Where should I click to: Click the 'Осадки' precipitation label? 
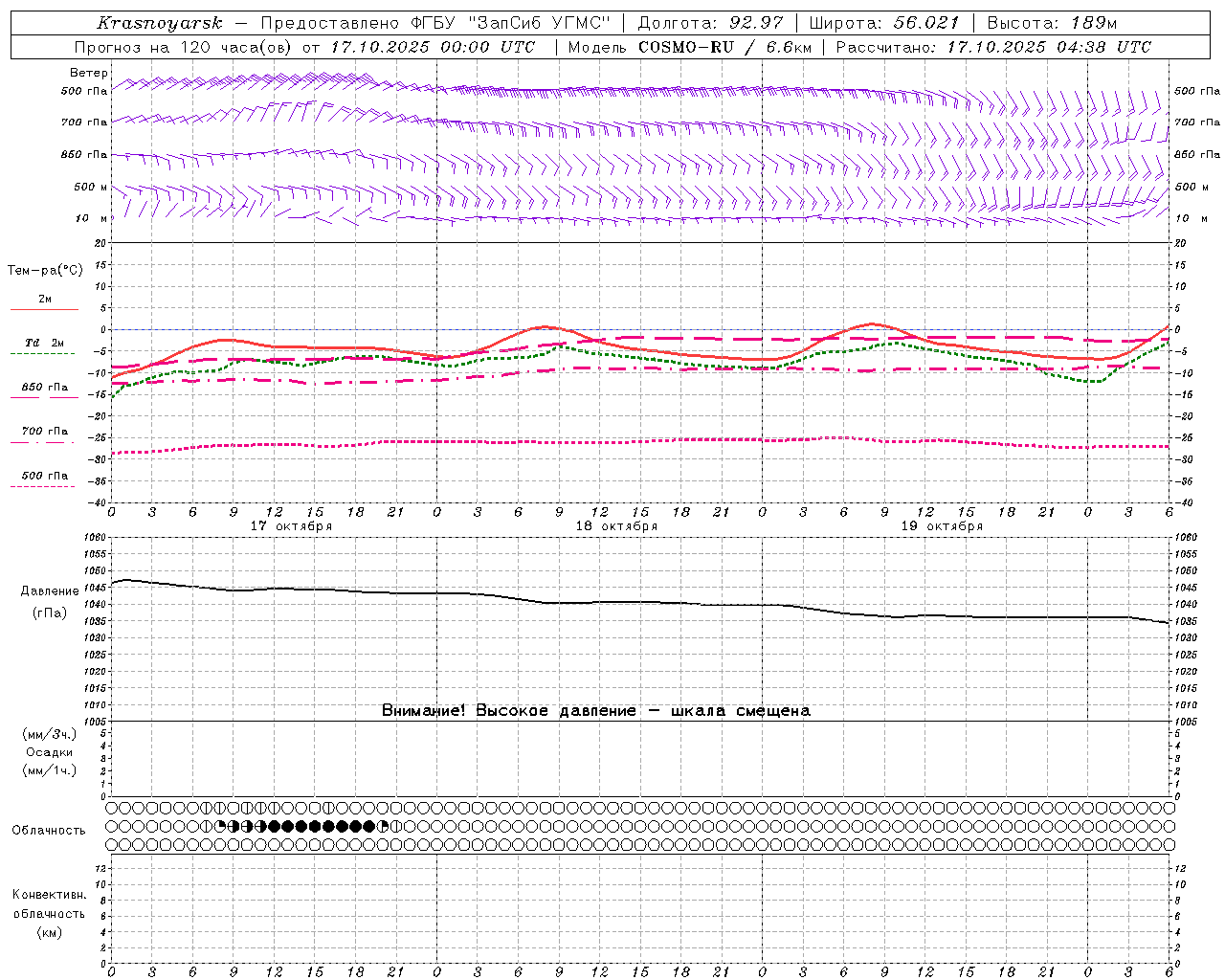(49, 752)
